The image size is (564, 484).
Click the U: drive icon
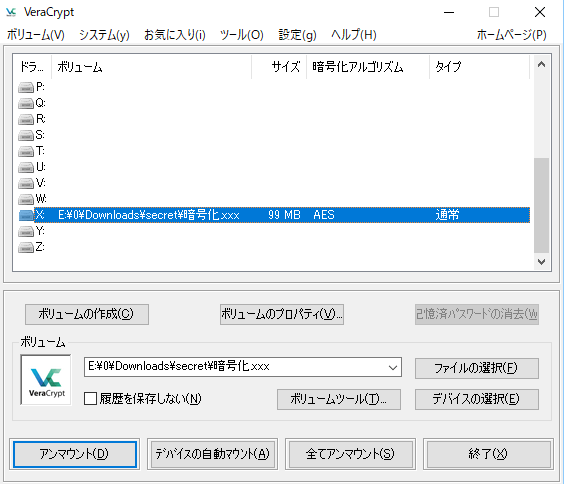[x=26, y=167]
